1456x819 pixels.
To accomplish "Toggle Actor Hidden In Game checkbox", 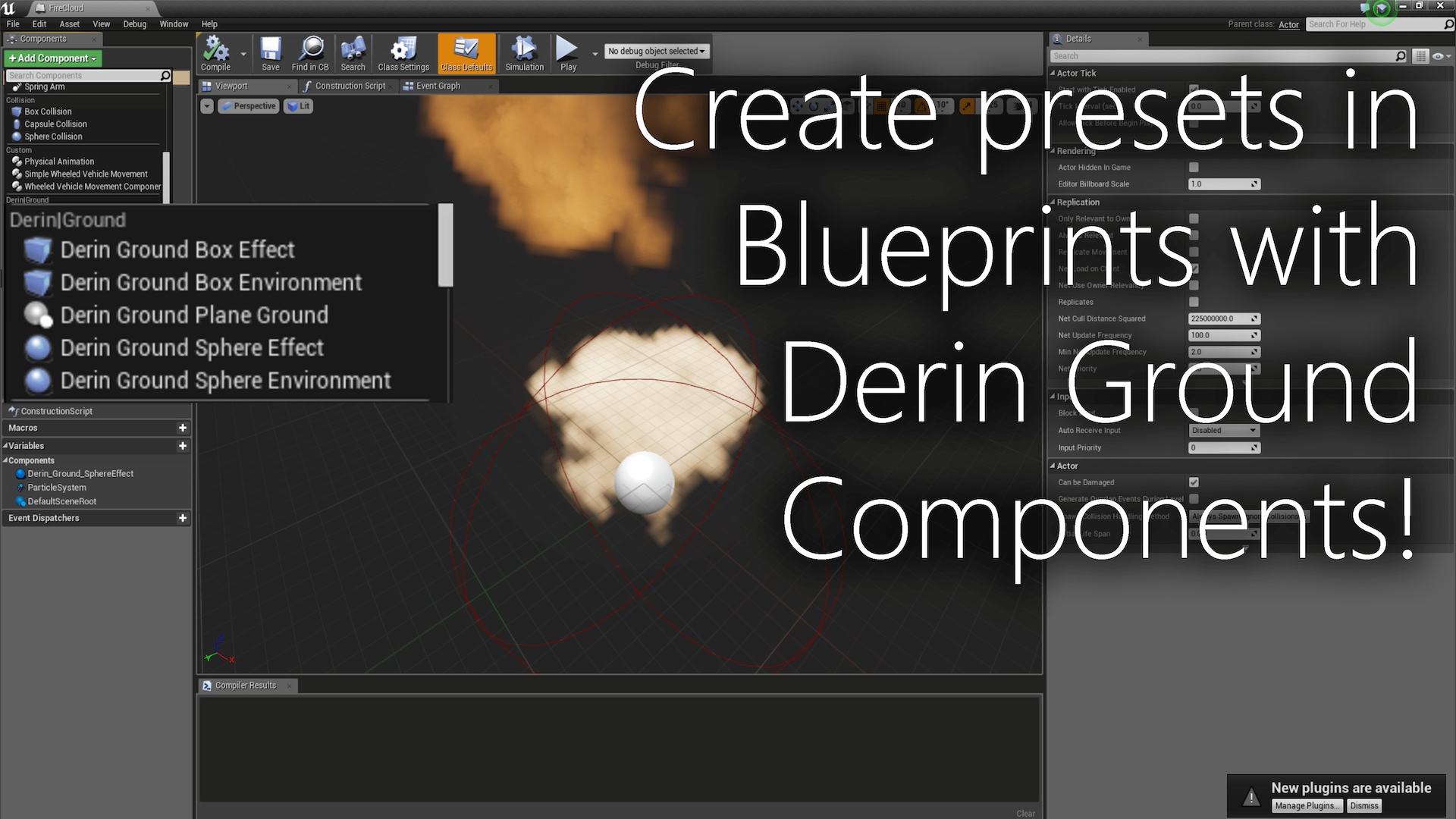I will (1194, 168).
